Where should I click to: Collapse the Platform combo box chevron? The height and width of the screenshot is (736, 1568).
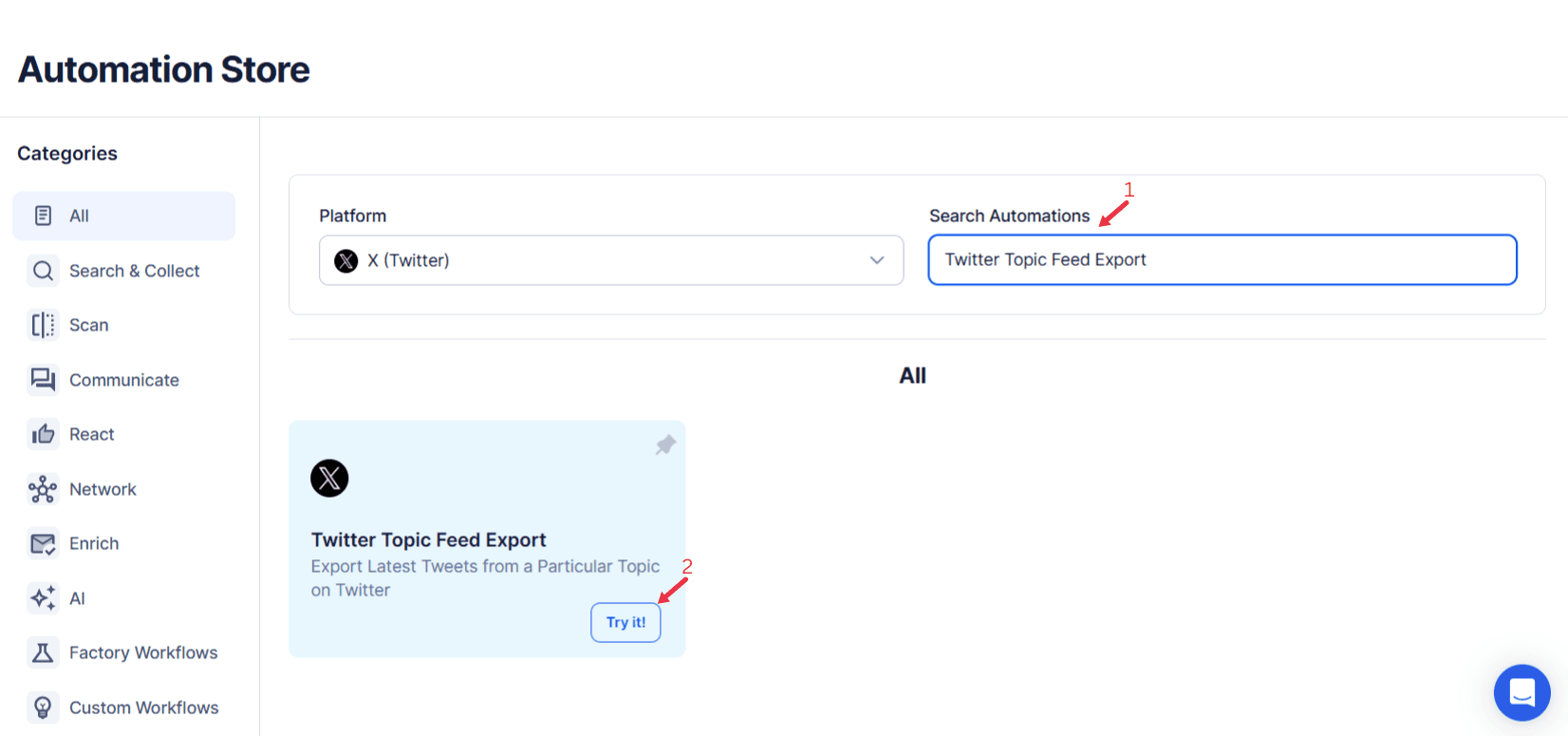pos(876,260)
